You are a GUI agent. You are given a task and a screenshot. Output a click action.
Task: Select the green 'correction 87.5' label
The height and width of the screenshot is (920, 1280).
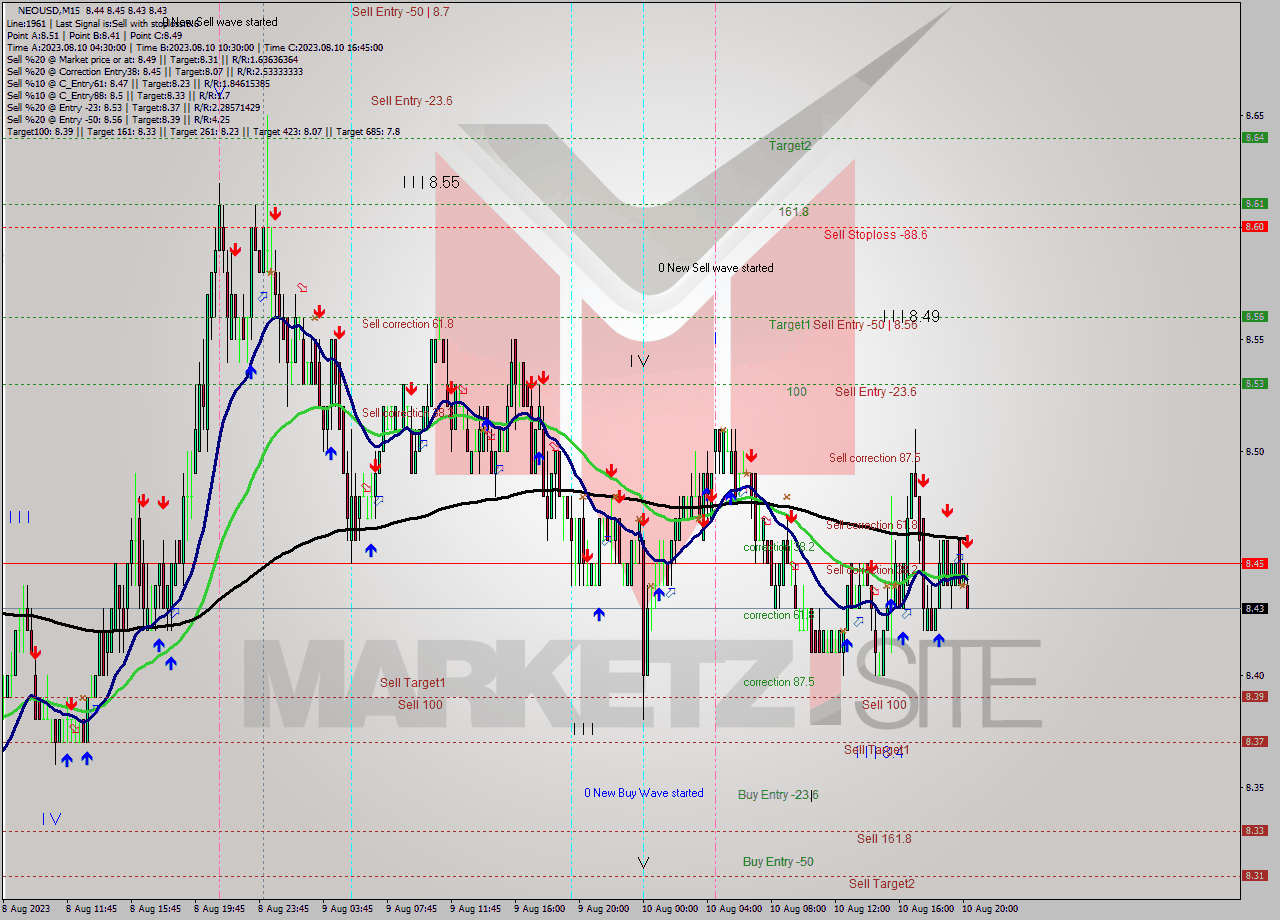tap(779, 682)
